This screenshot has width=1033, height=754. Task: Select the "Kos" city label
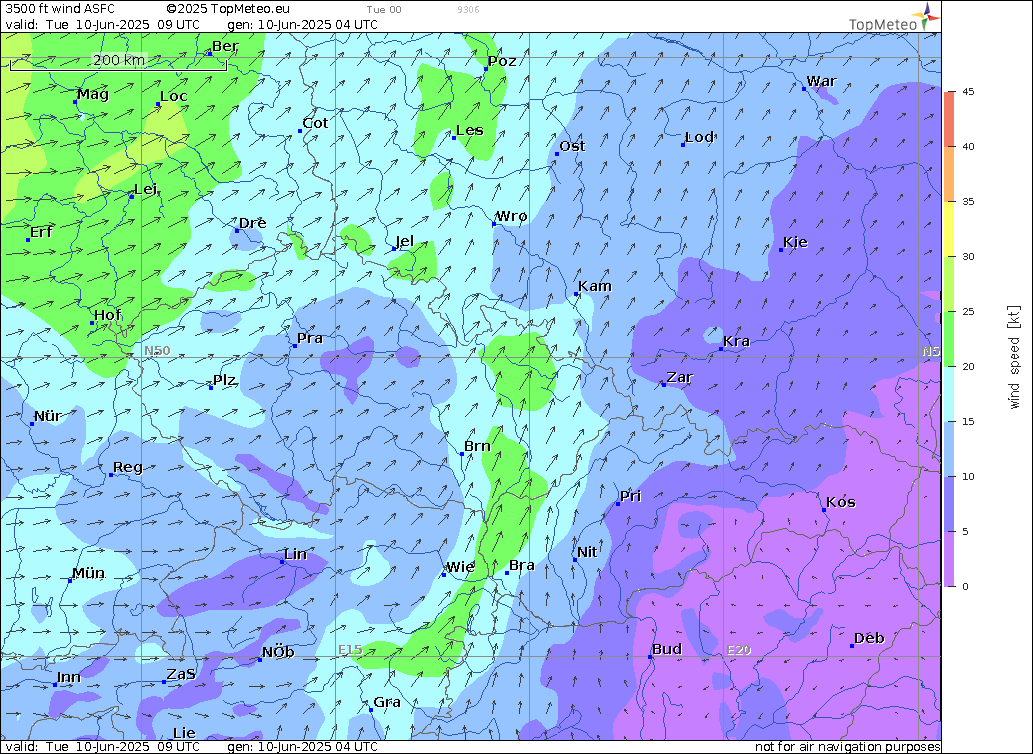[x=841, y=502]
